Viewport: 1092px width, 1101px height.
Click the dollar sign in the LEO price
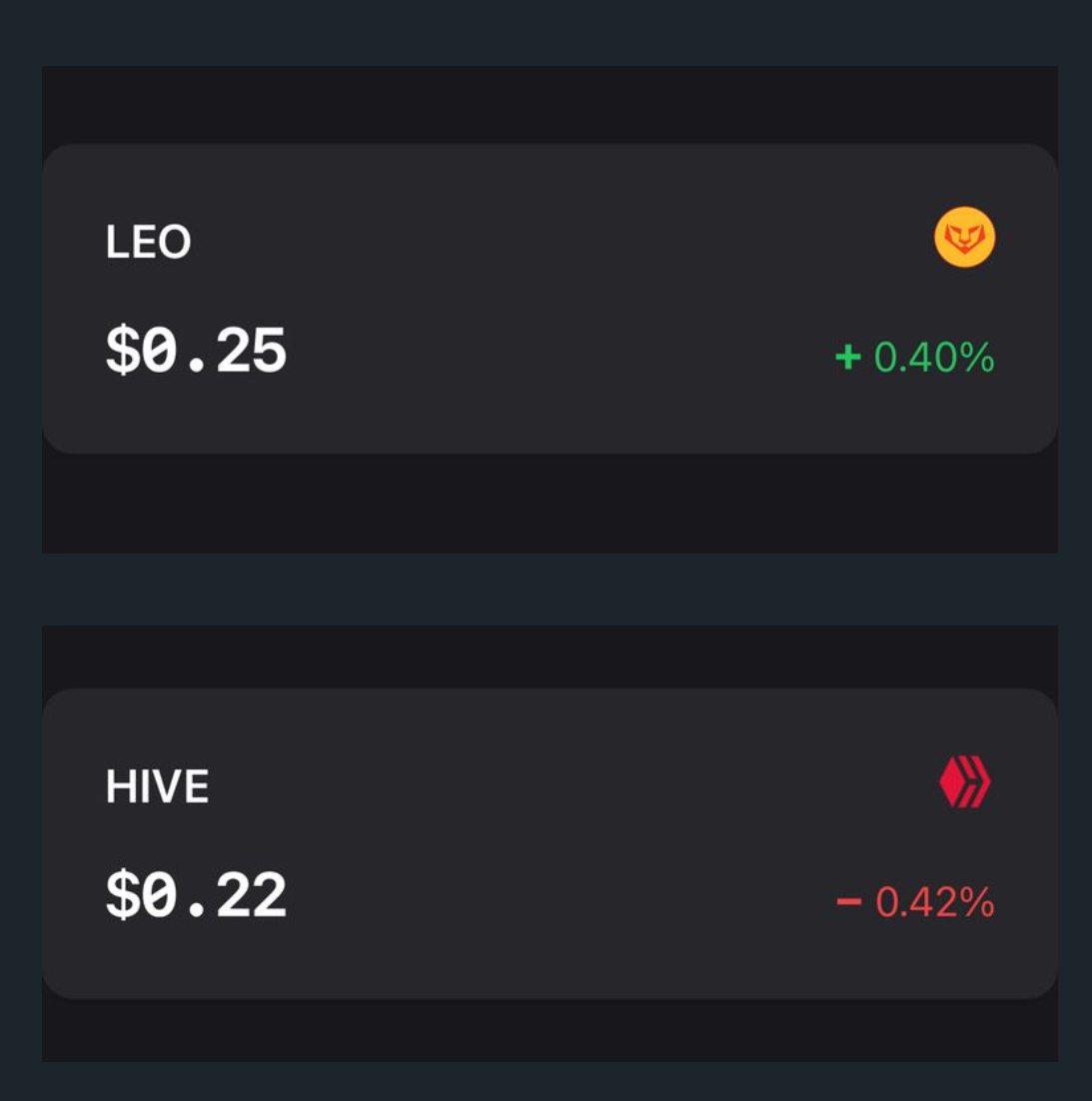tap(121, 352)
